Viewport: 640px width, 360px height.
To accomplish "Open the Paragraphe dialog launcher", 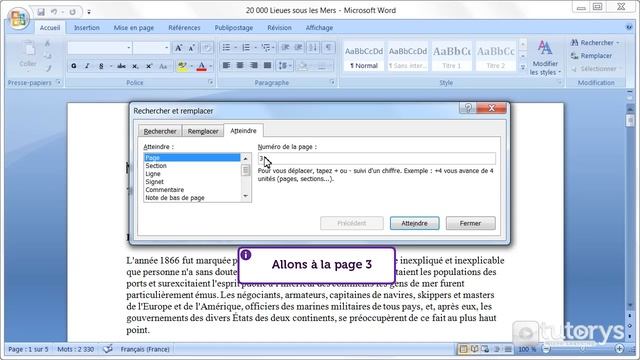I will [x=333, y=82].
